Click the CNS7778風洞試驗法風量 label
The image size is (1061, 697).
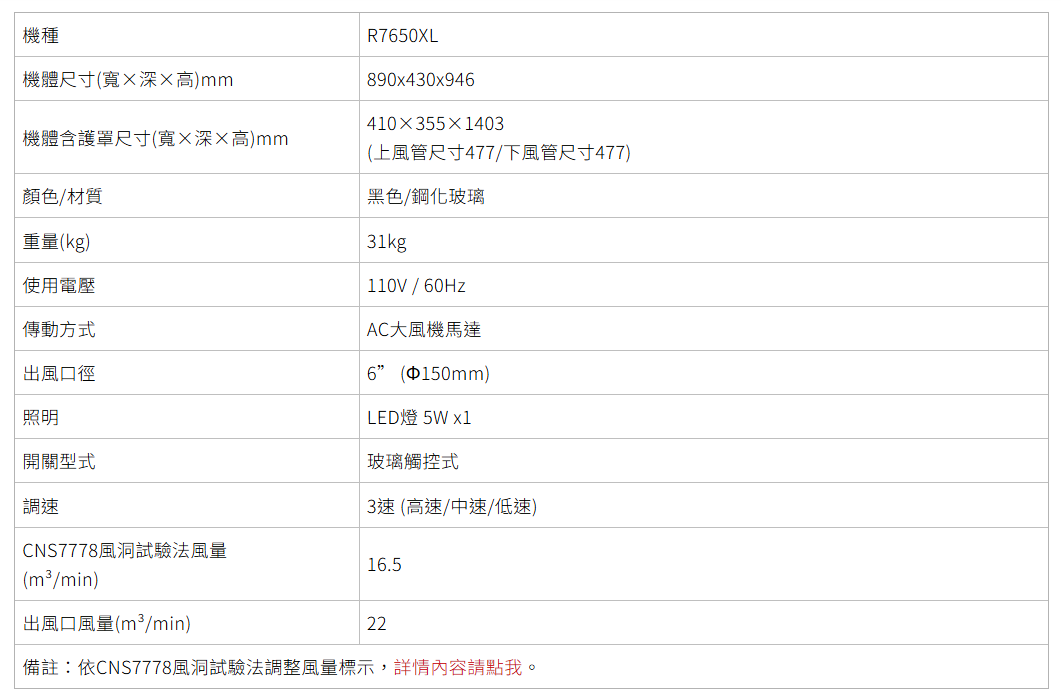click(x=125, y=551)
